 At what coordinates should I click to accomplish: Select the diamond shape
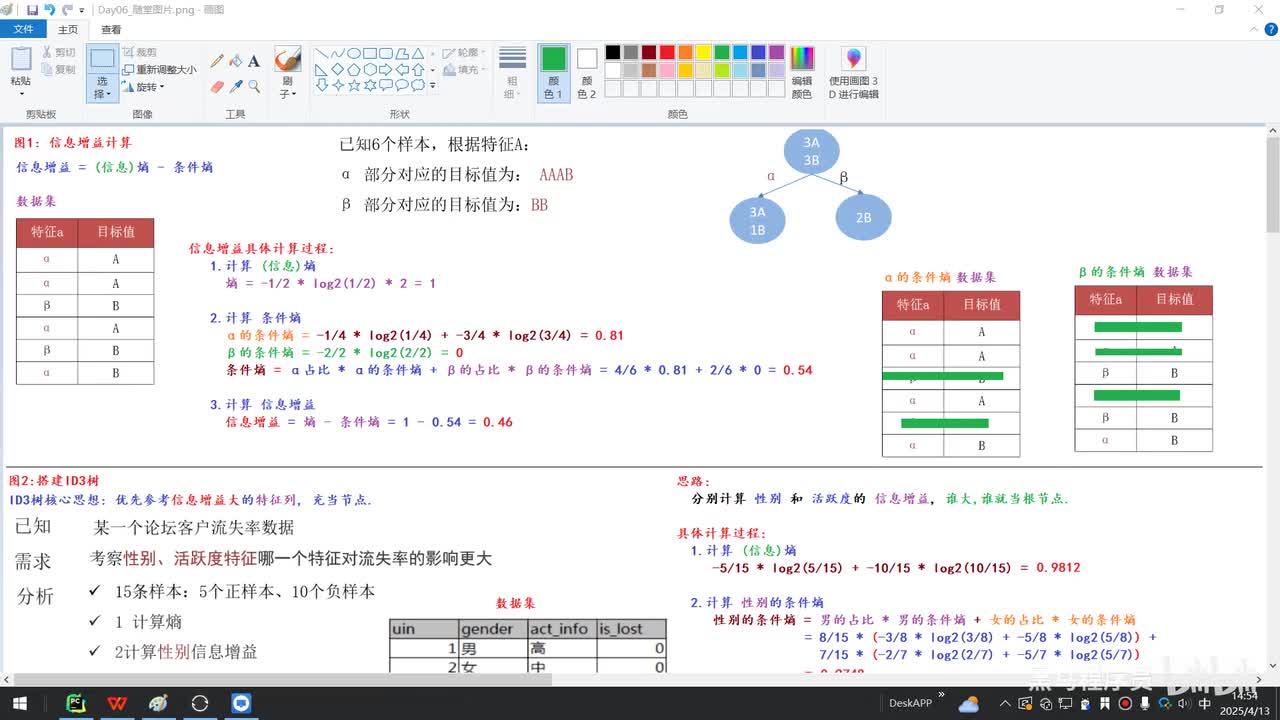[338, 69]
